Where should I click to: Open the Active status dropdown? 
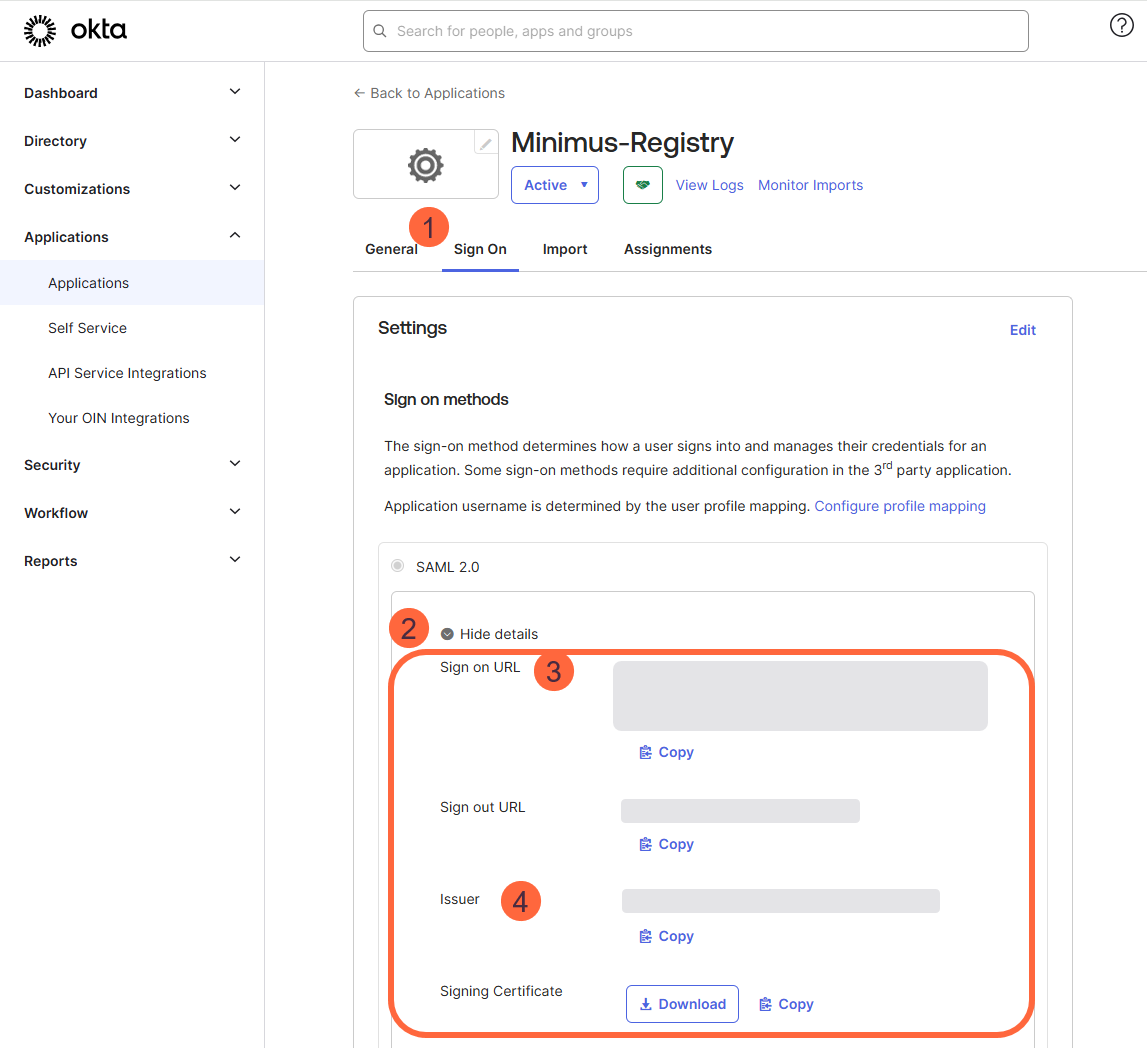tap(555, 185)
